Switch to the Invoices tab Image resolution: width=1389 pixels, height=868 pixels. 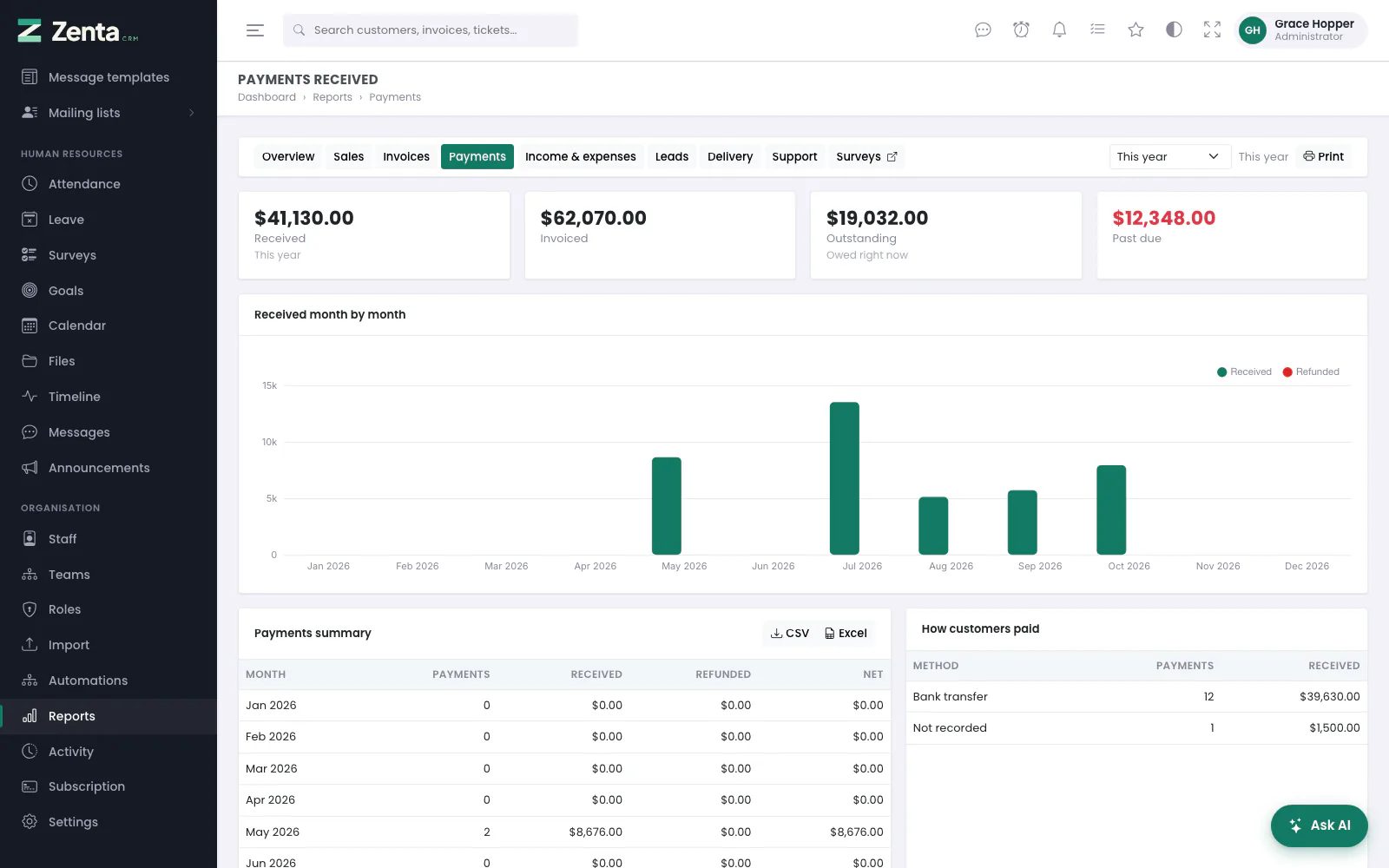pos(406,157)
